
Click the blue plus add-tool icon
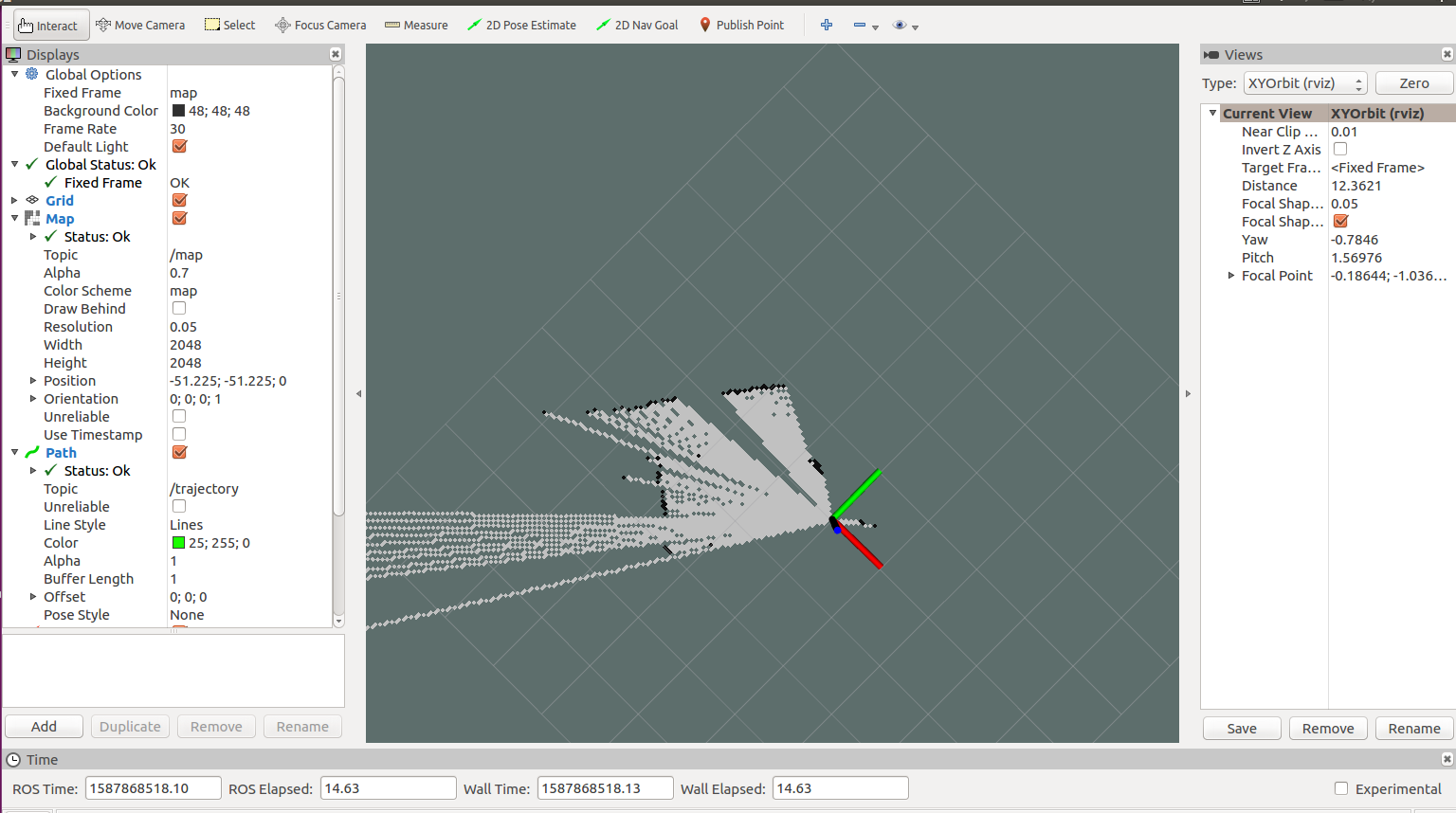click(827, 26)
